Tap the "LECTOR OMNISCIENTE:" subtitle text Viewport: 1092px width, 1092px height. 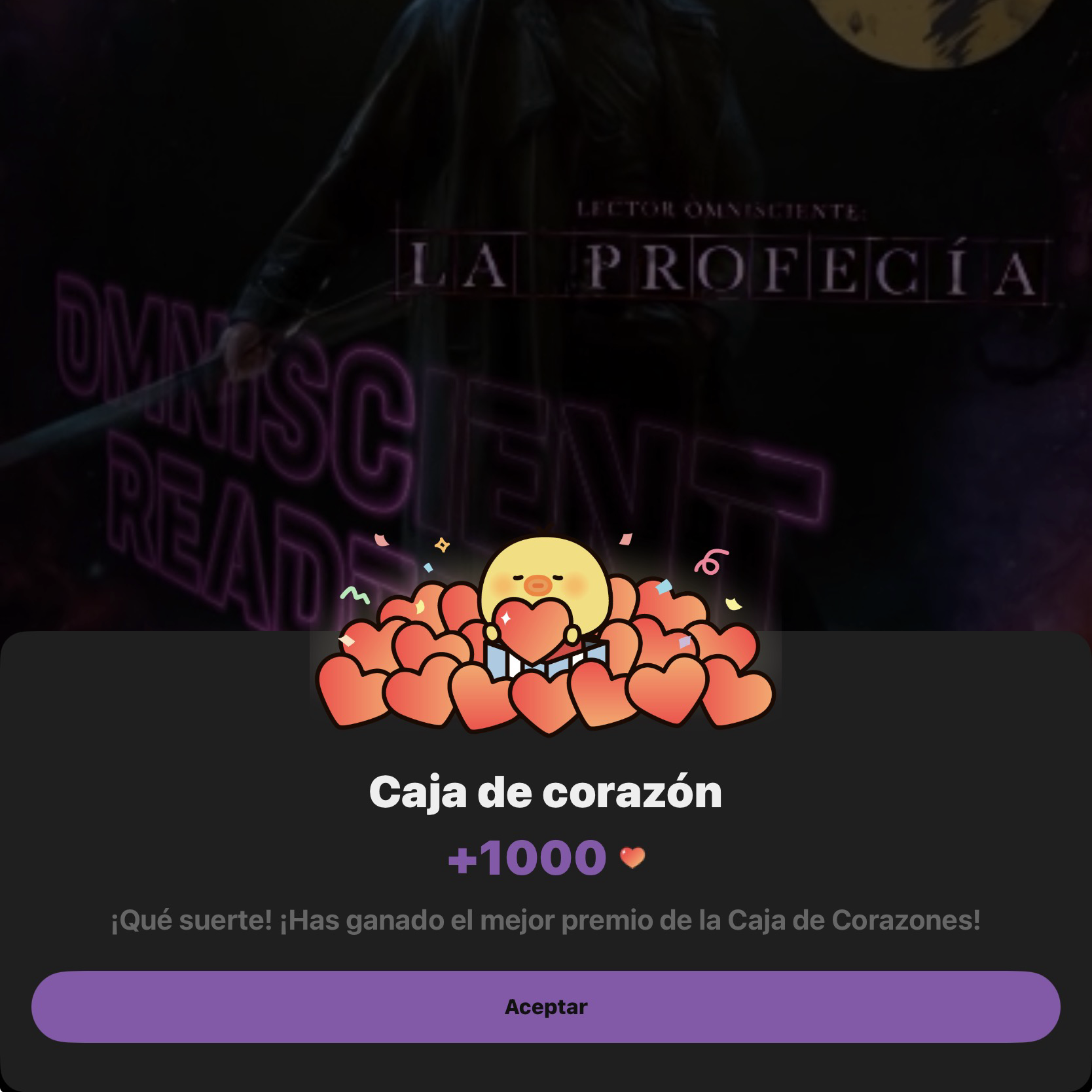click(718, 211)
